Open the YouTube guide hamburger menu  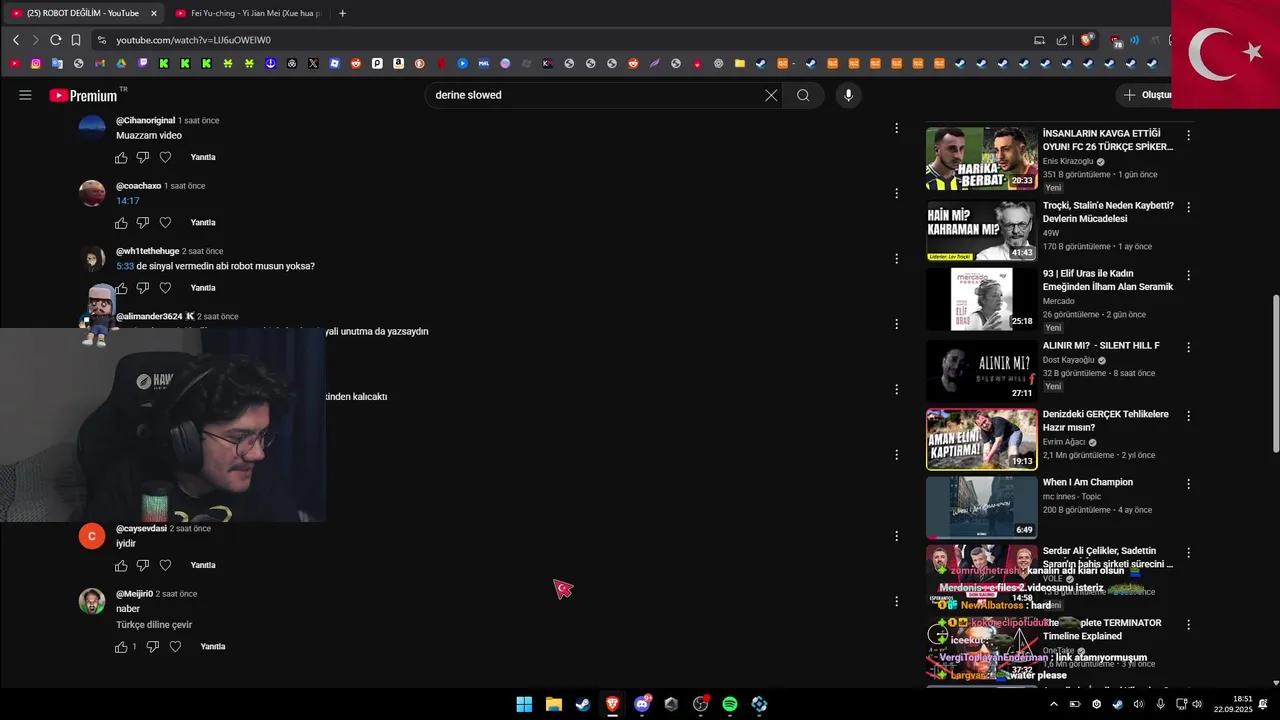(x=25, y=95)
